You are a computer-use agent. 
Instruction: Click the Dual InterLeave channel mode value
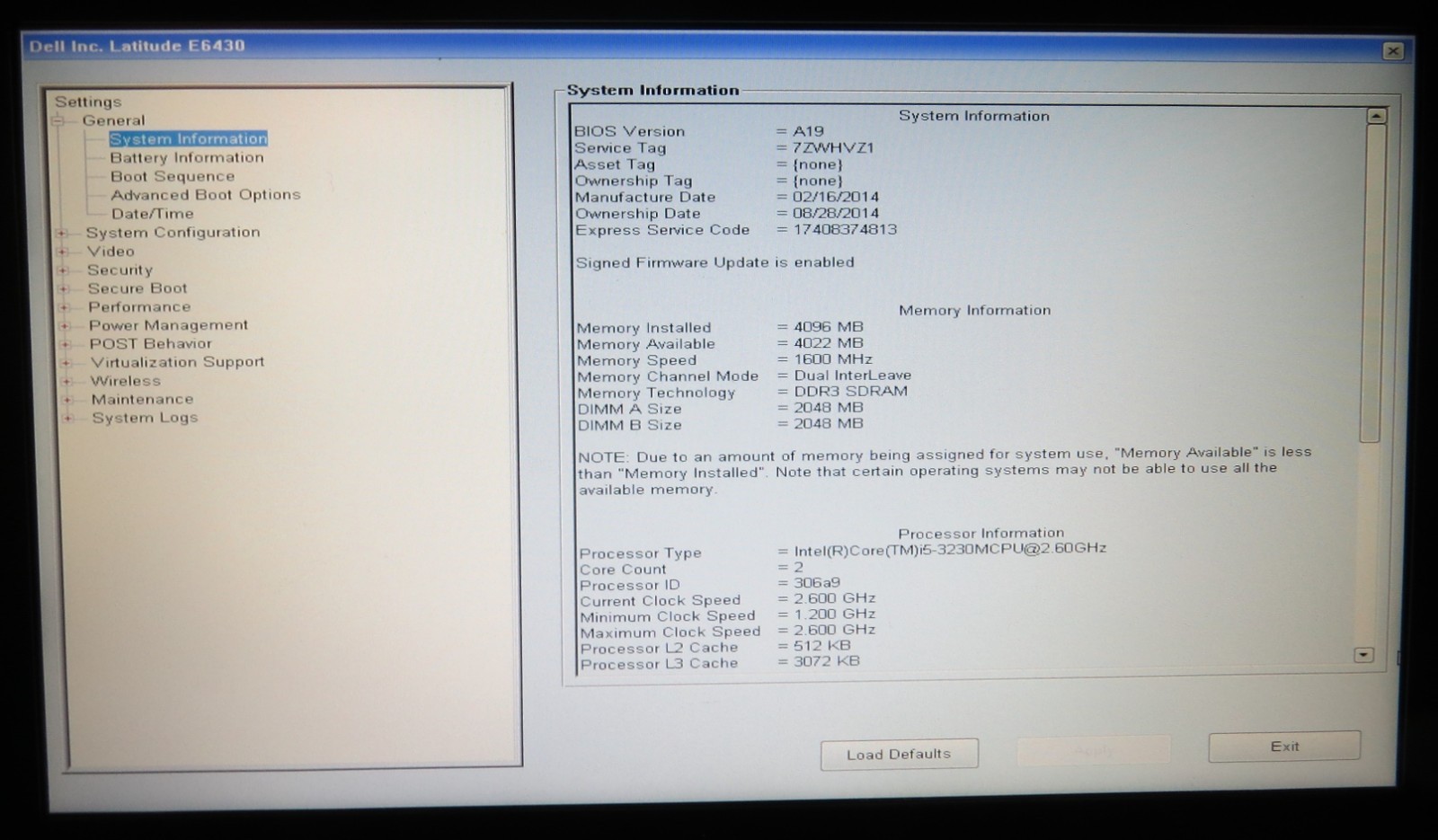coord(853,376)
